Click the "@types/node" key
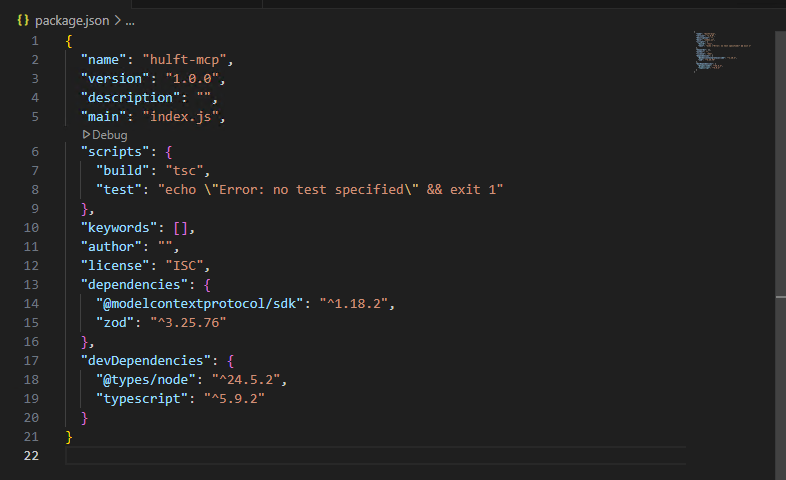Viewport: 786px width, 480px height. 146,380
